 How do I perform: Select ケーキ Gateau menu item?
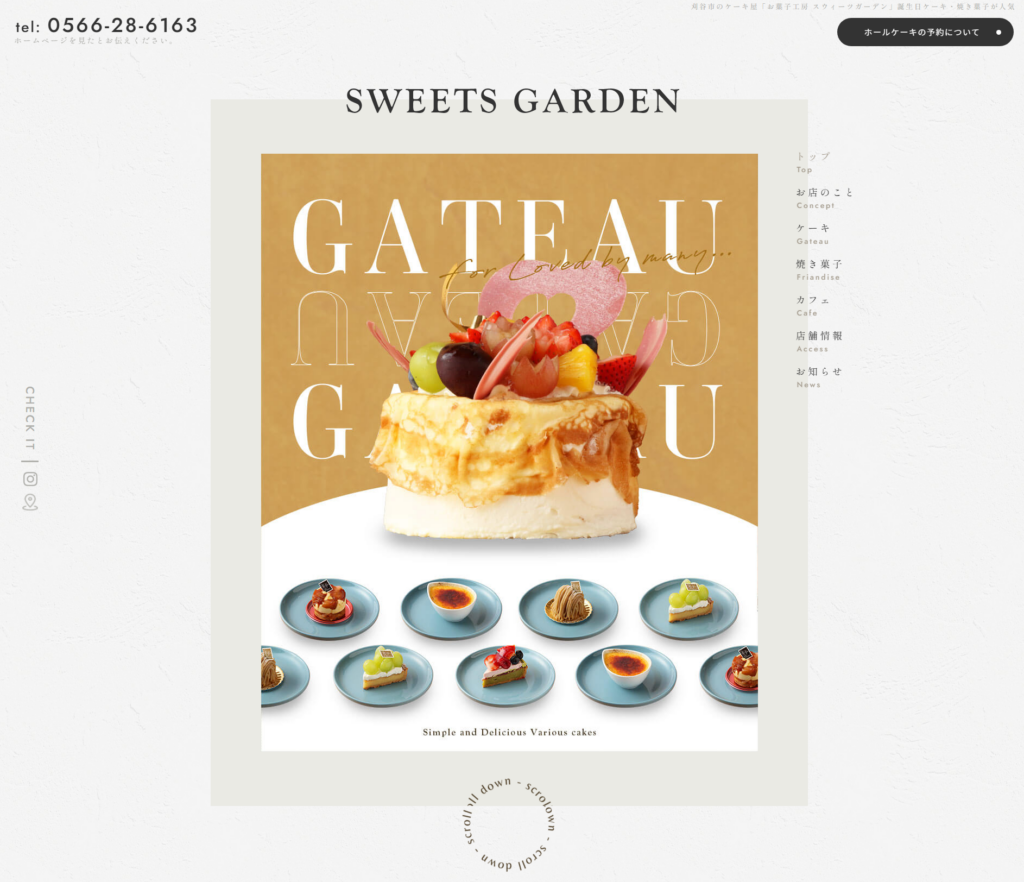point(813,234)
